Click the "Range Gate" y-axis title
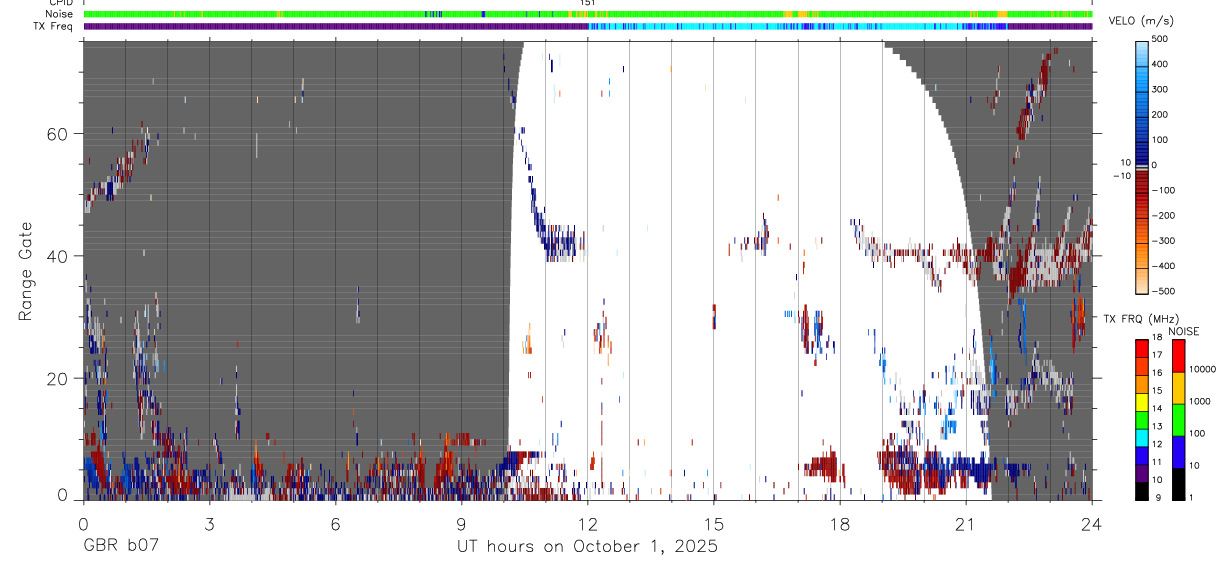This screenshot has height=567, width=1228. tap(26, 271)
